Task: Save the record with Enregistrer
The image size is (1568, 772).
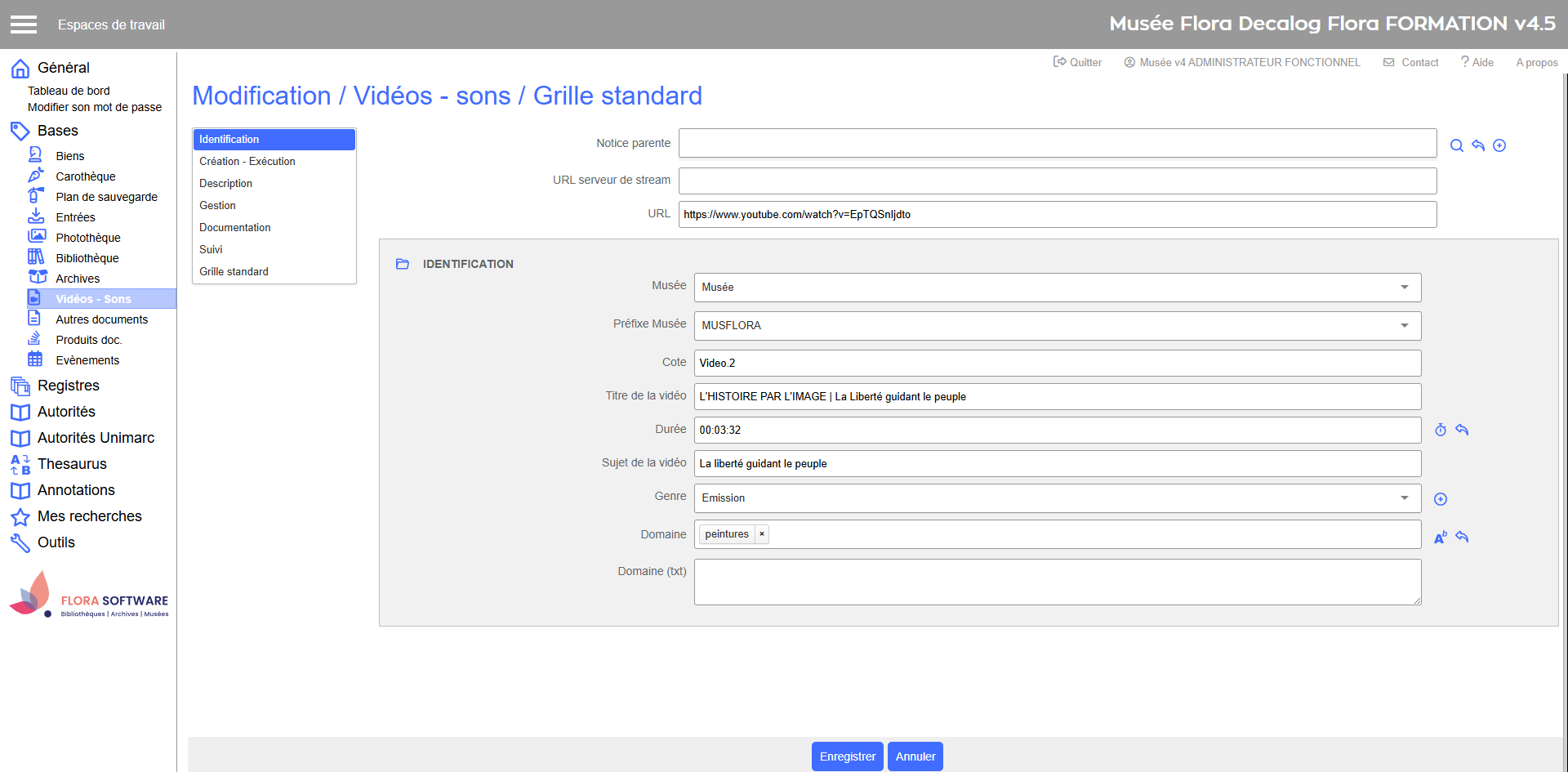Action: (x=847, y=756)
